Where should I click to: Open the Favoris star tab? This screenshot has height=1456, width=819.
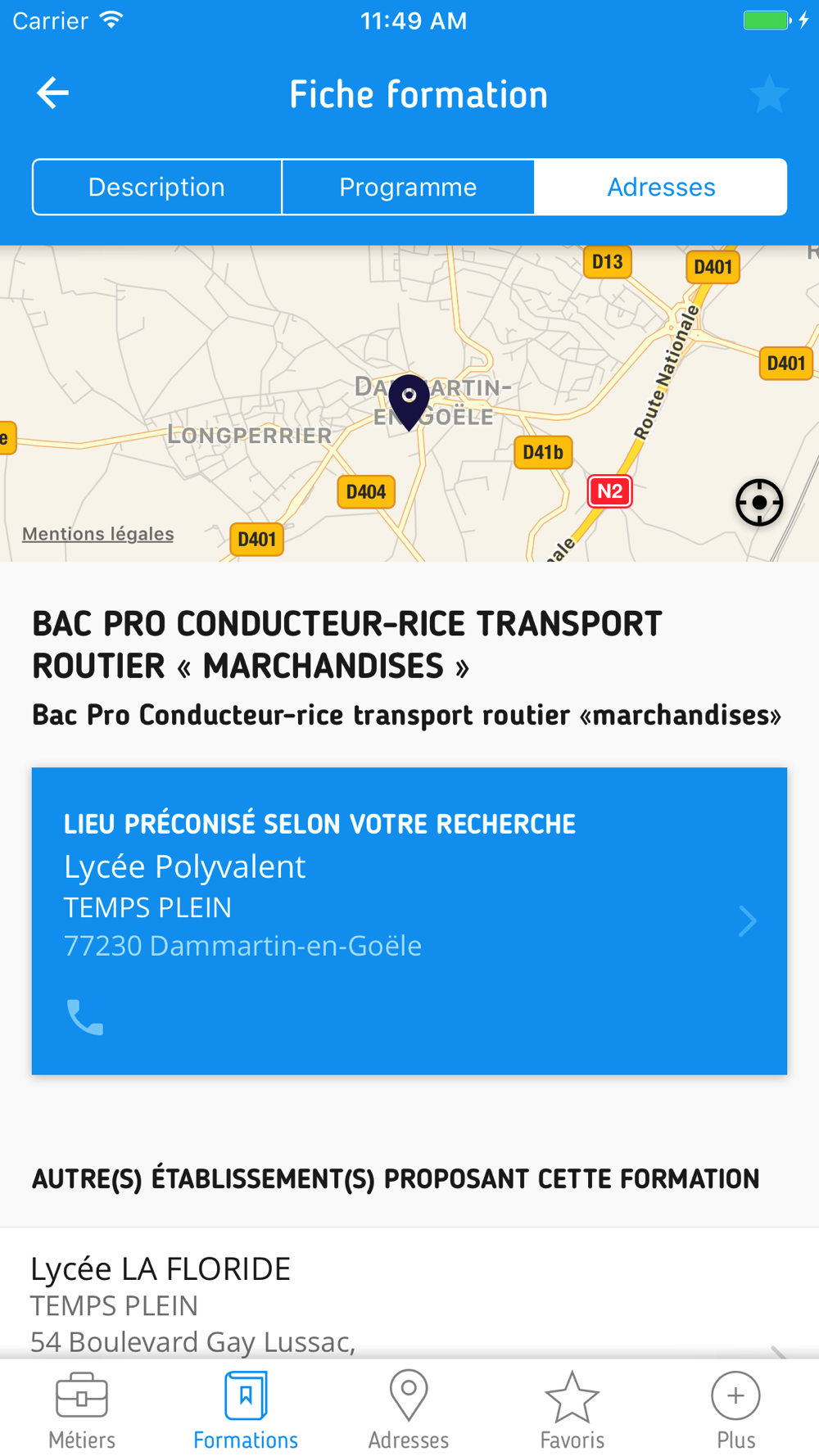point(572,1410)
